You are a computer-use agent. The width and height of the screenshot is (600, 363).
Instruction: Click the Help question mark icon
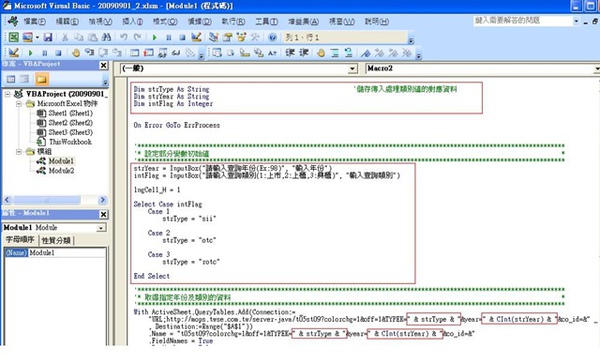coord(272,37)
